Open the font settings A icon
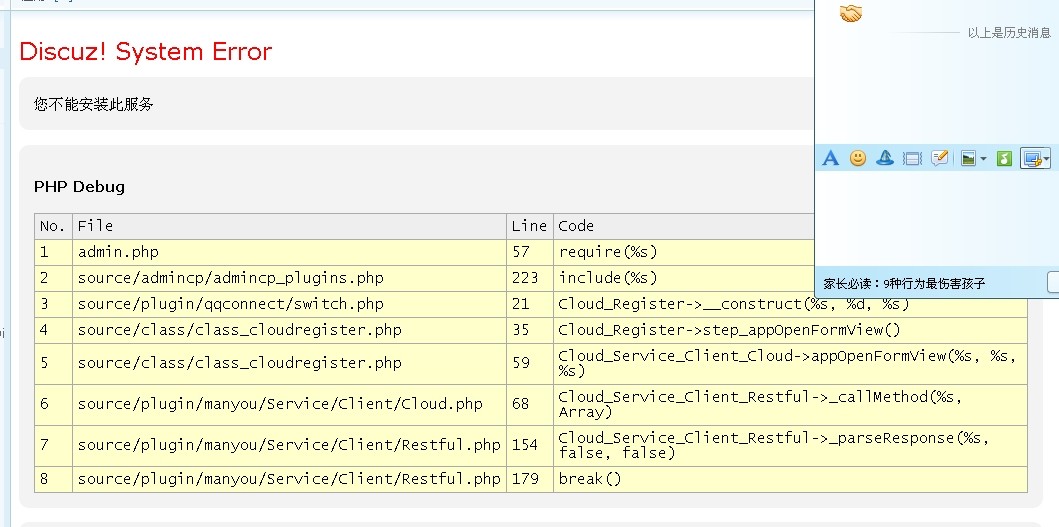 (830, 158)
